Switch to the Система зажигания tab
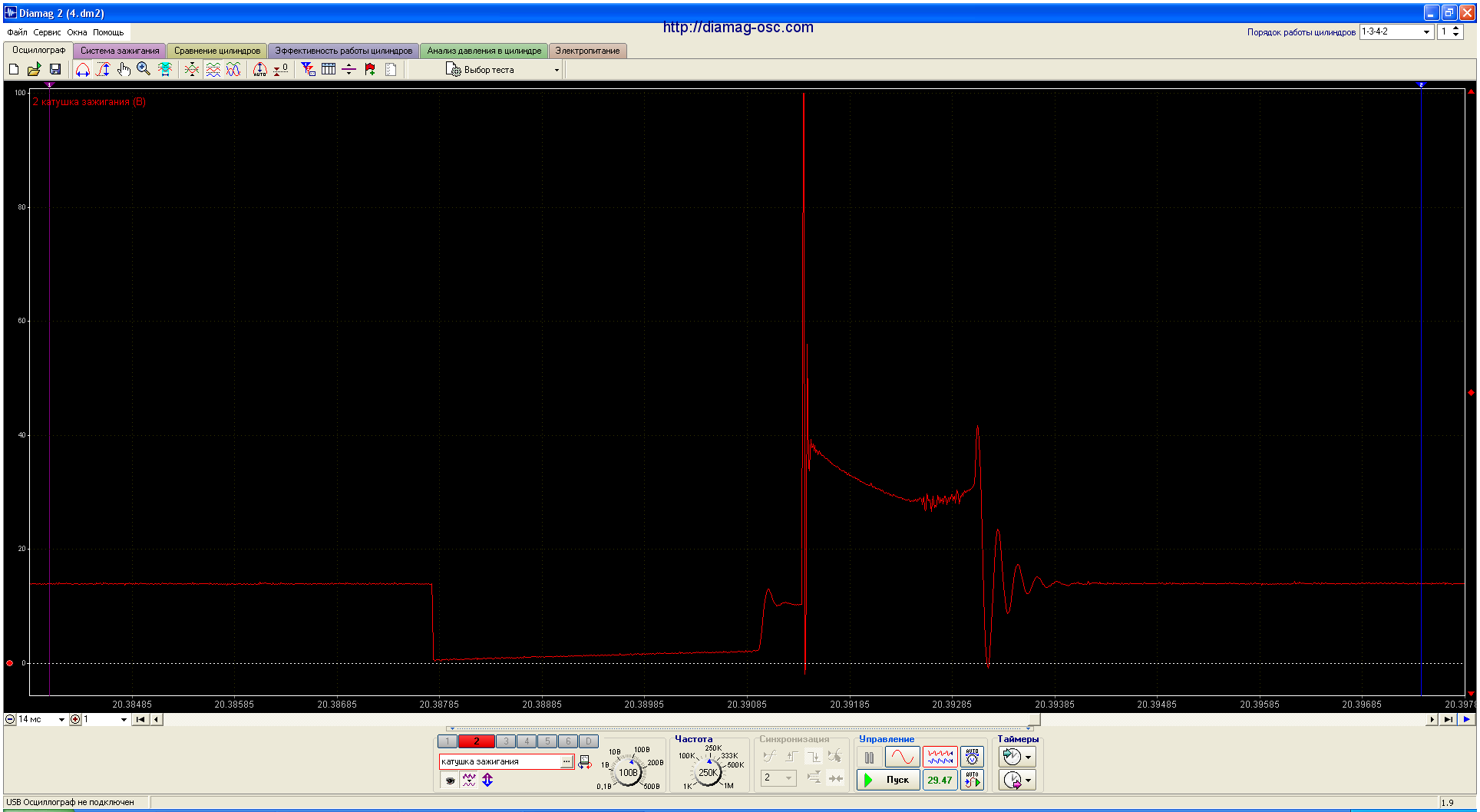1480x812 pixels. (x=120, y=51)
